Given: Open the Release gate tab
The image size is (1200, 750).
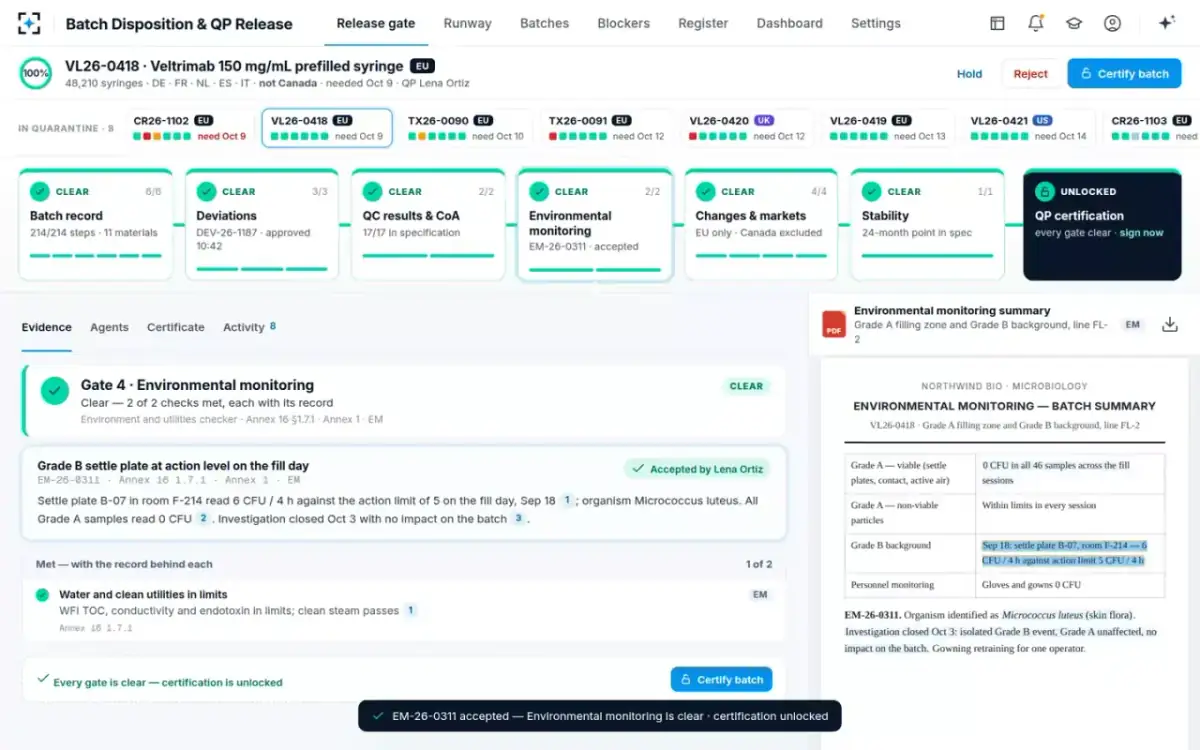Looking at the screenshot, I should [x=376, y=23].
